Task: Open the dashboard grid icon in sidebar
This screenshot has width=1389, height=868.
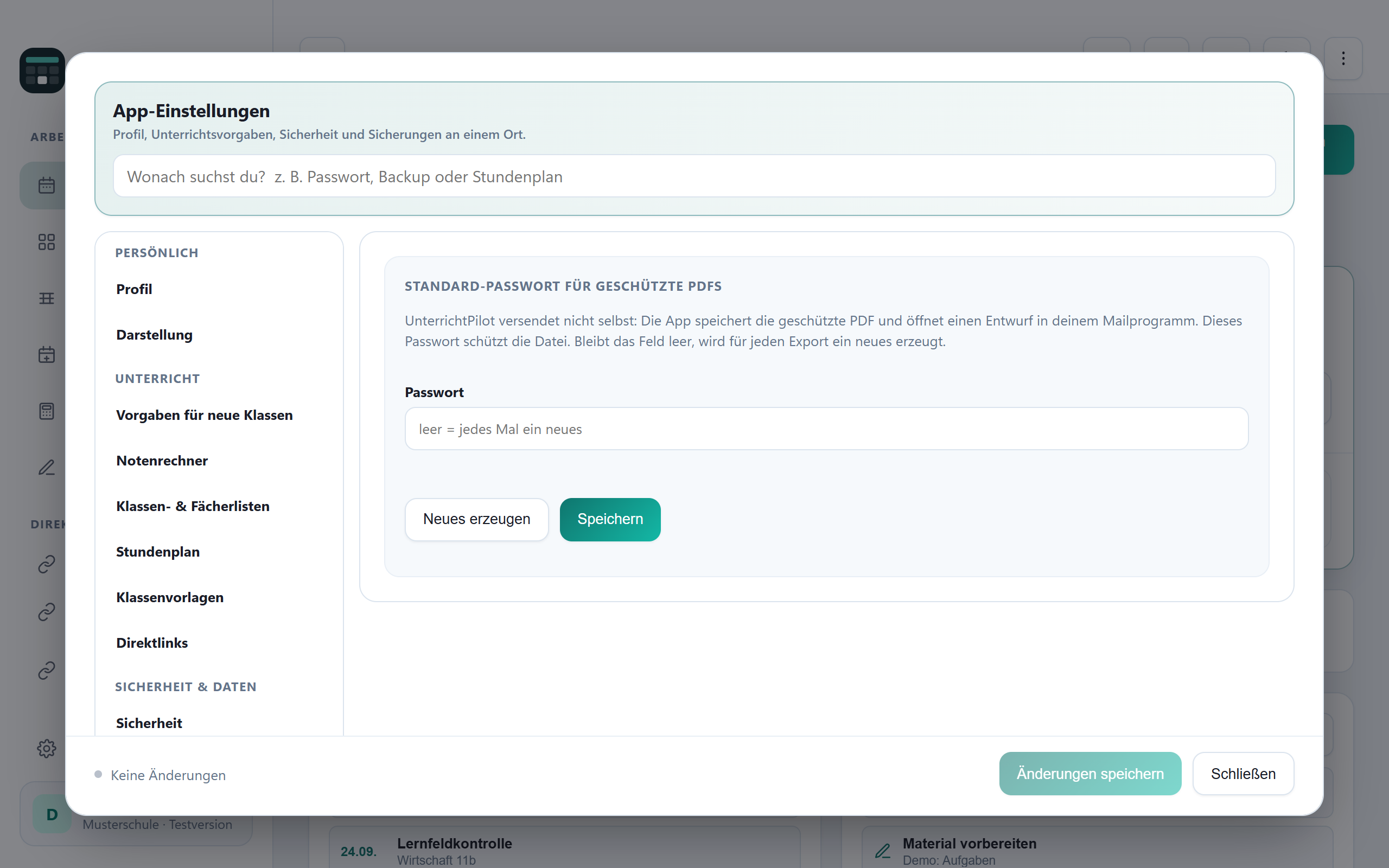Action: (47, 242)
